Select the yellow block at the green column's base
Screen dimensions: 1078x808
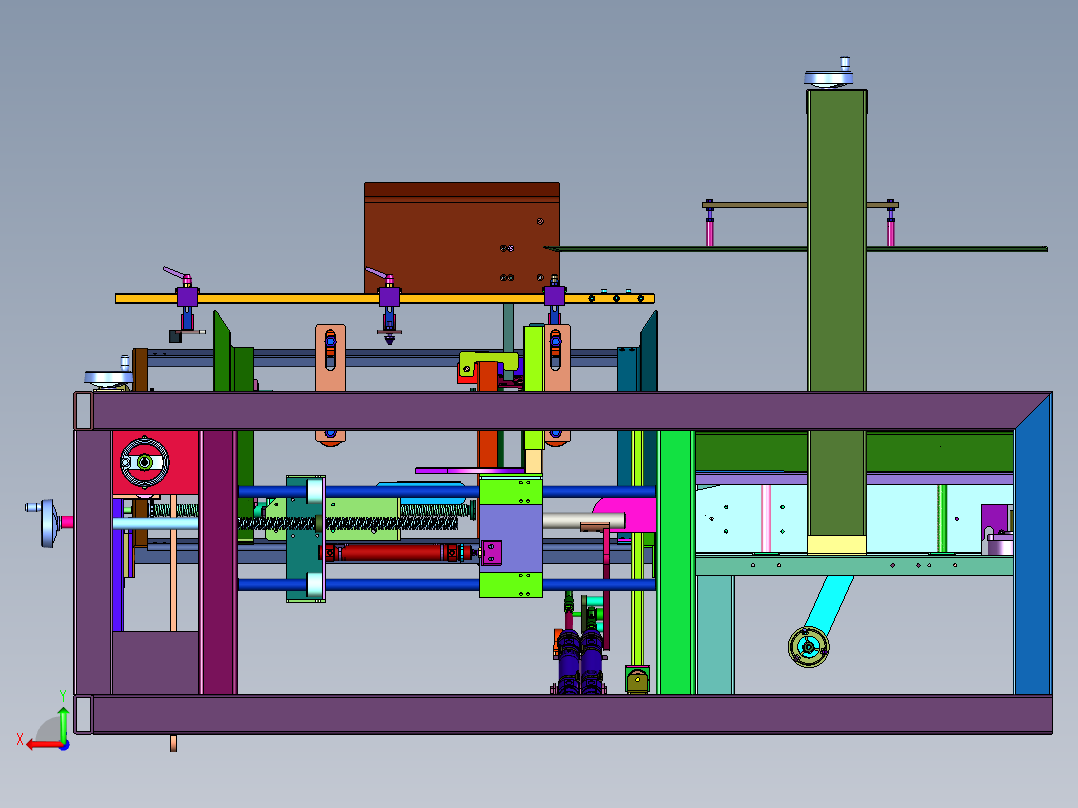click(837, 545)
